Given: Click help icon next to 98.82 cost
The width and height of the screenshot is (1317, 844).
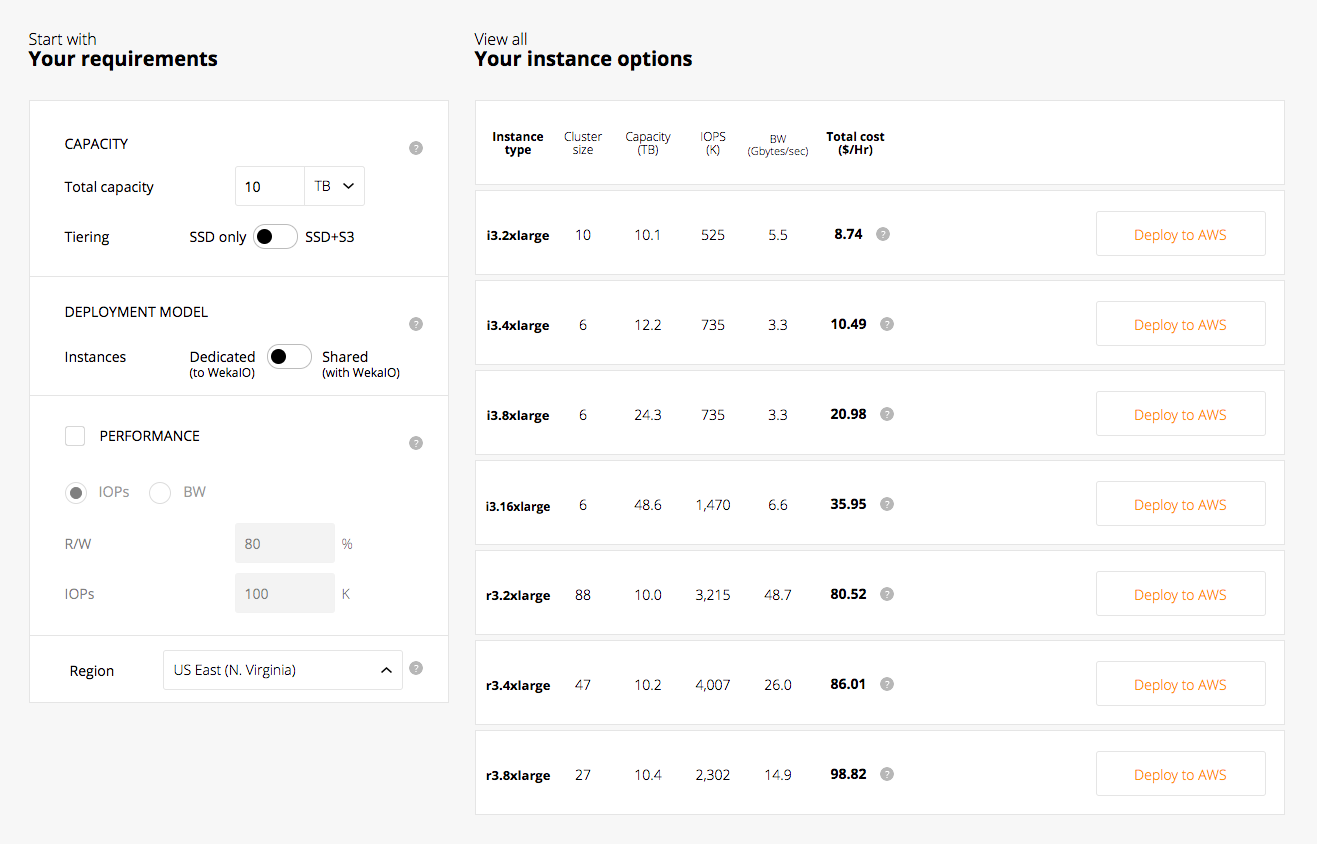Looking at the screenshot, I should [887, 774].
